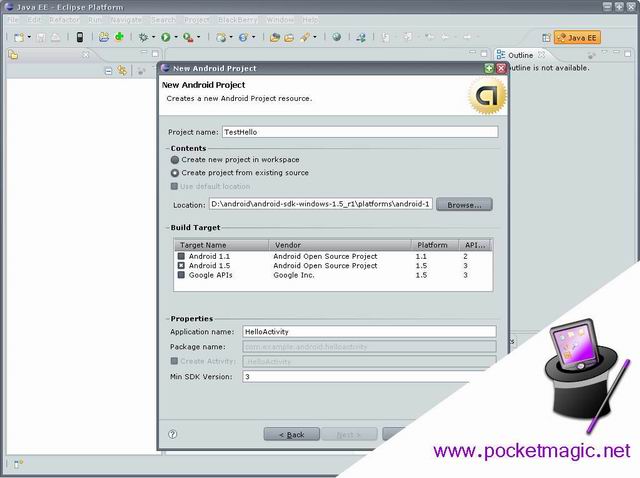This screenshot has width=640, height=478.
Task: Expand the New file dropdown arrow
Action: [29, 37]
